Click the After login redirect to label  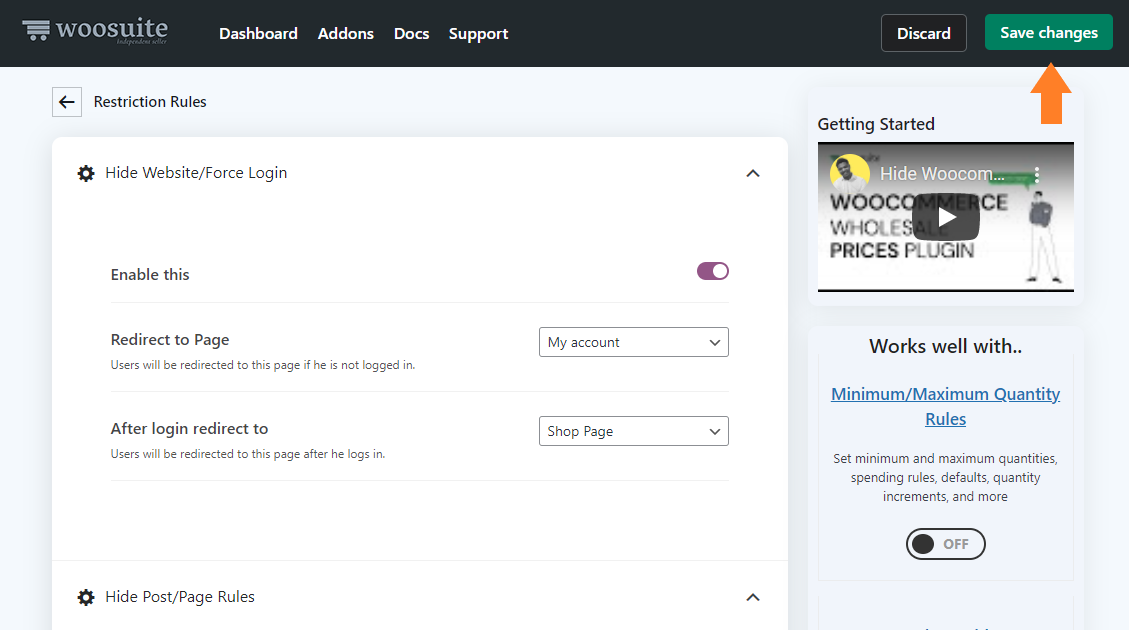point(189,428)
